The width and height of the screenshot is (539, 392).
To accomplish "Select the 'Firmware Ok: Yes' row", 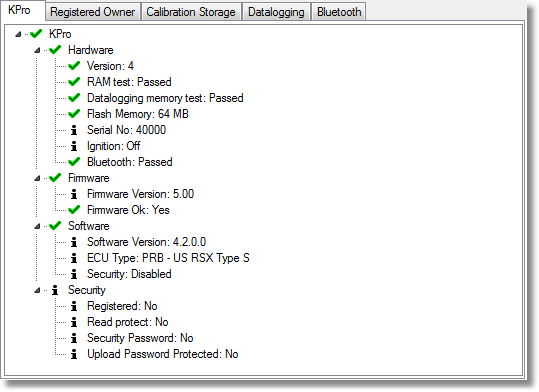I will pos(128,210).
